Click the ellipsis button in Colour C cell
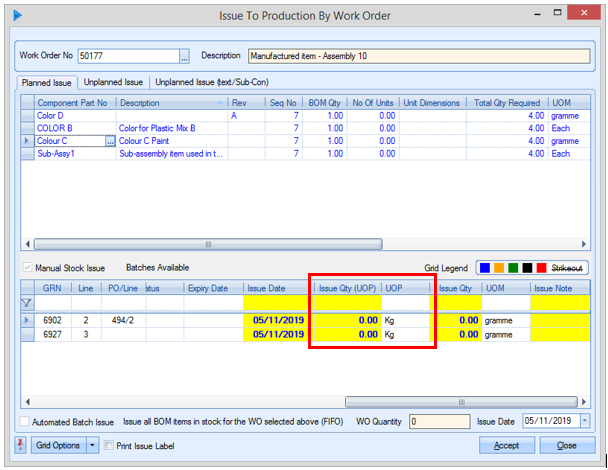This screenshot has width=608, height=470. pos(110,142)
